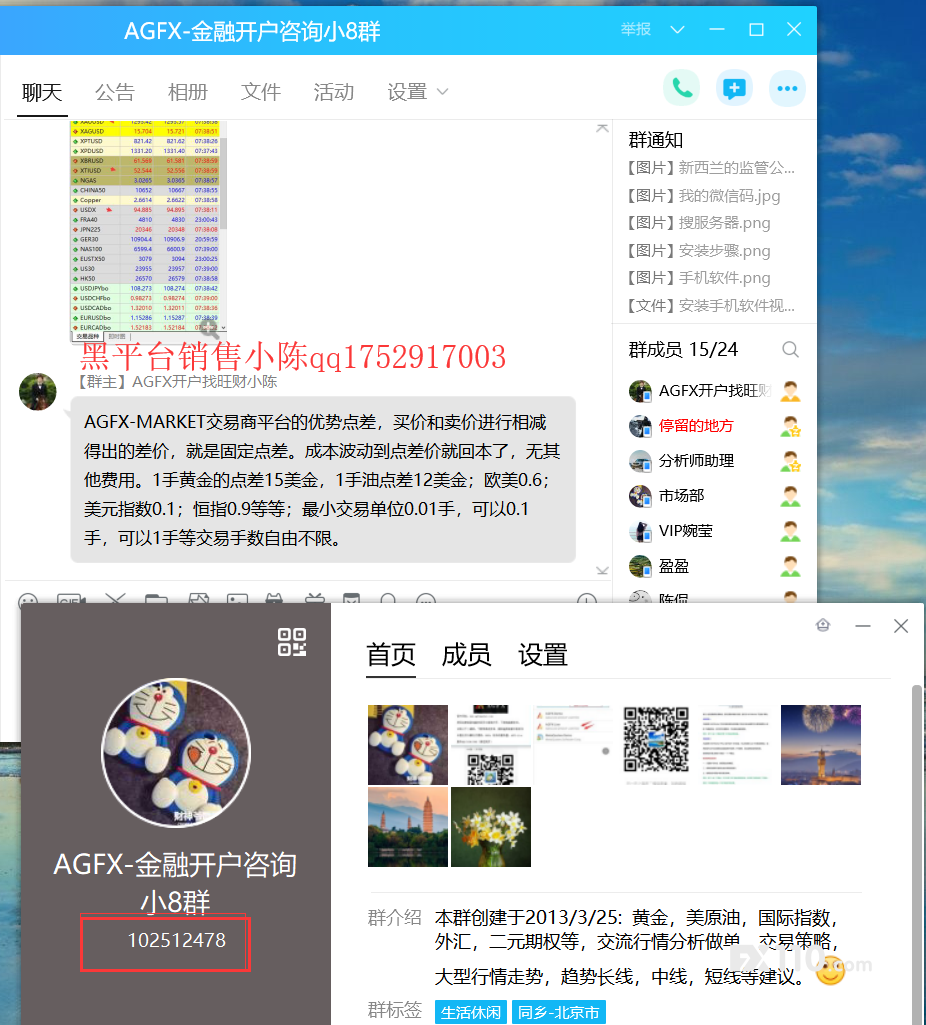Click the 生活休闲 group tag
926x1025 pixels.
coord(471,1013)
